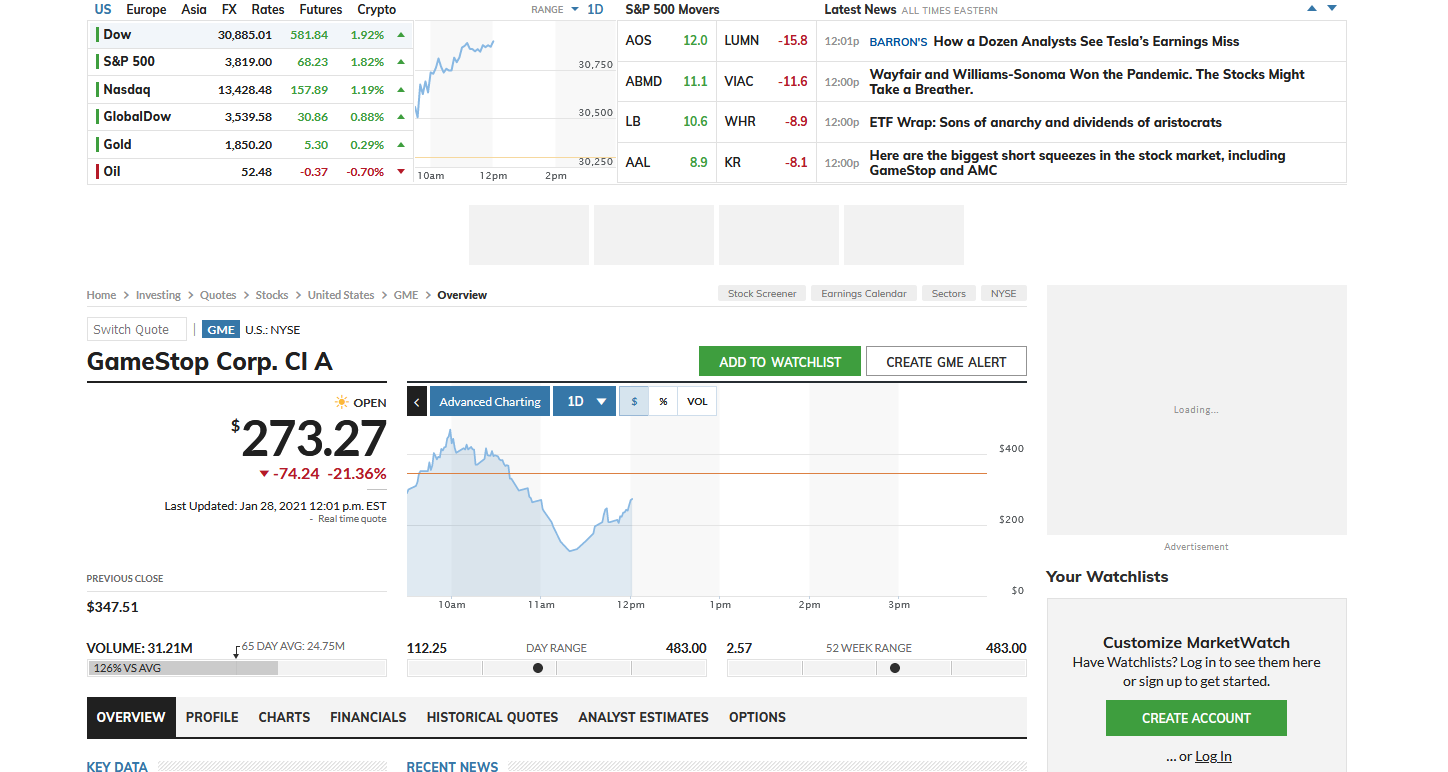Open the biggest short squeezes headline
1448x772 pixels.
click(x=1077, y=163)
